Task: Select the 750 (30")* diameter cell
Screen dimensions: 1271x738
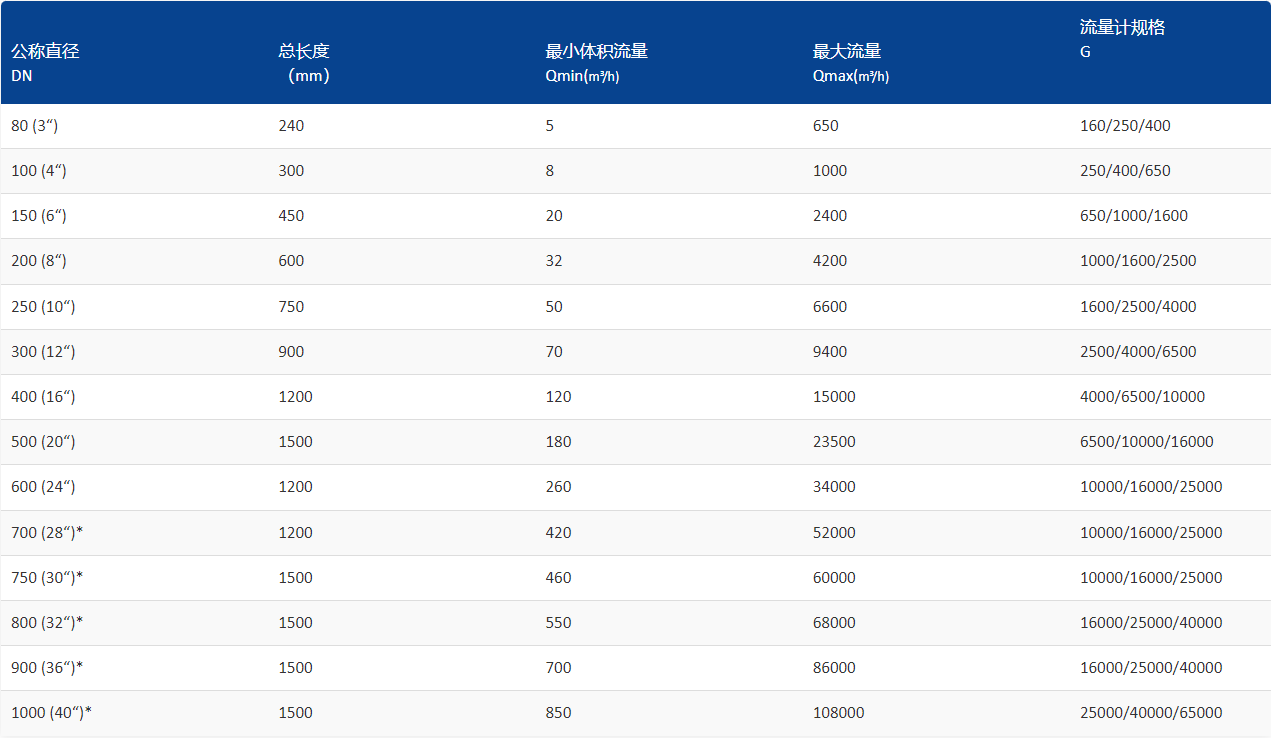Action: click(47, 578)
